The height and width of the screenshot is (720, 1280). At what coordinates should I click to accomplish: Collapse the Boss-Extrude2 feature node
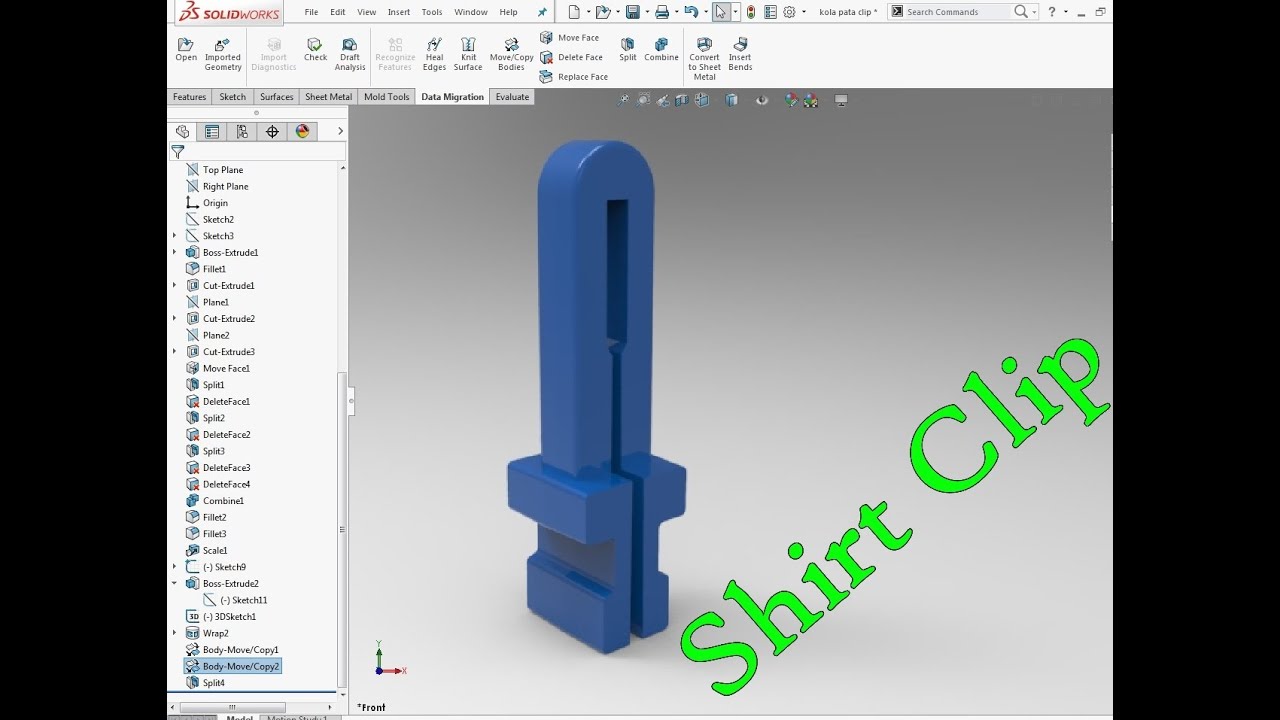pos(175,583)
